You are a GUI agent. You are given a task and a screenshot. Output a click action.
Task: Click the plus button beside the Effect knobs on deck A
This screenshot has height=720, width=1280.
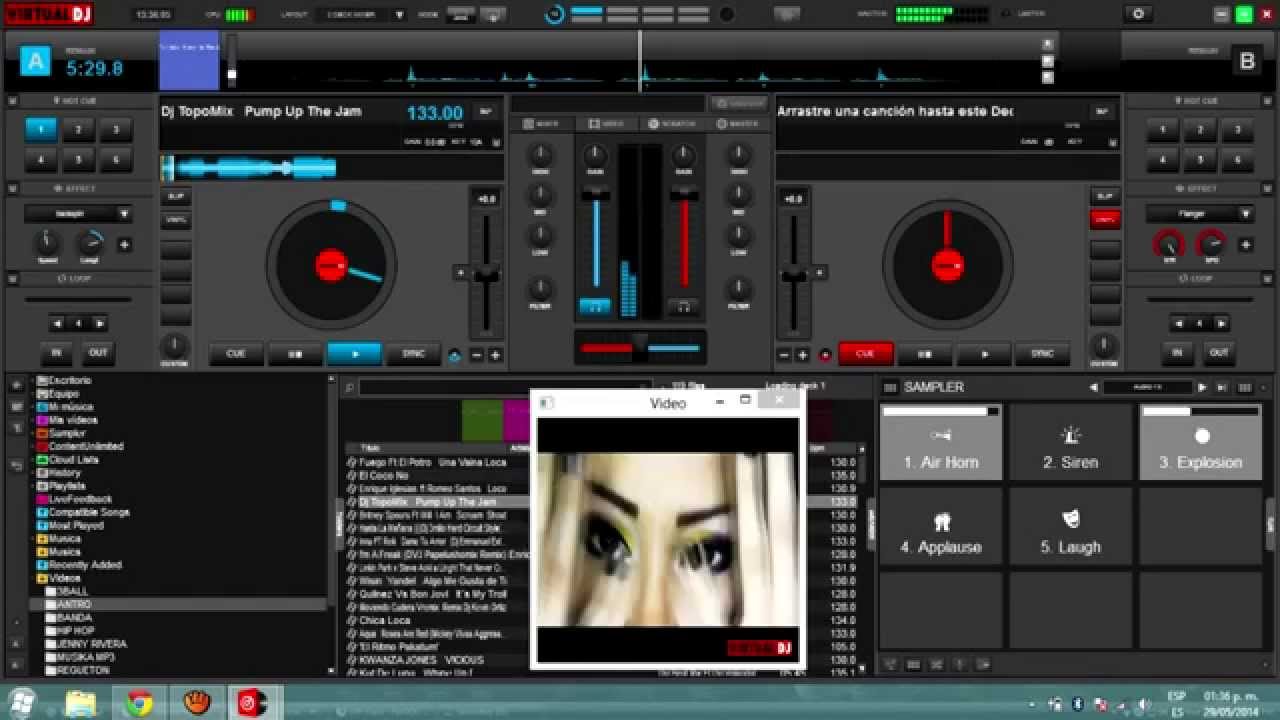click(125, 244)
